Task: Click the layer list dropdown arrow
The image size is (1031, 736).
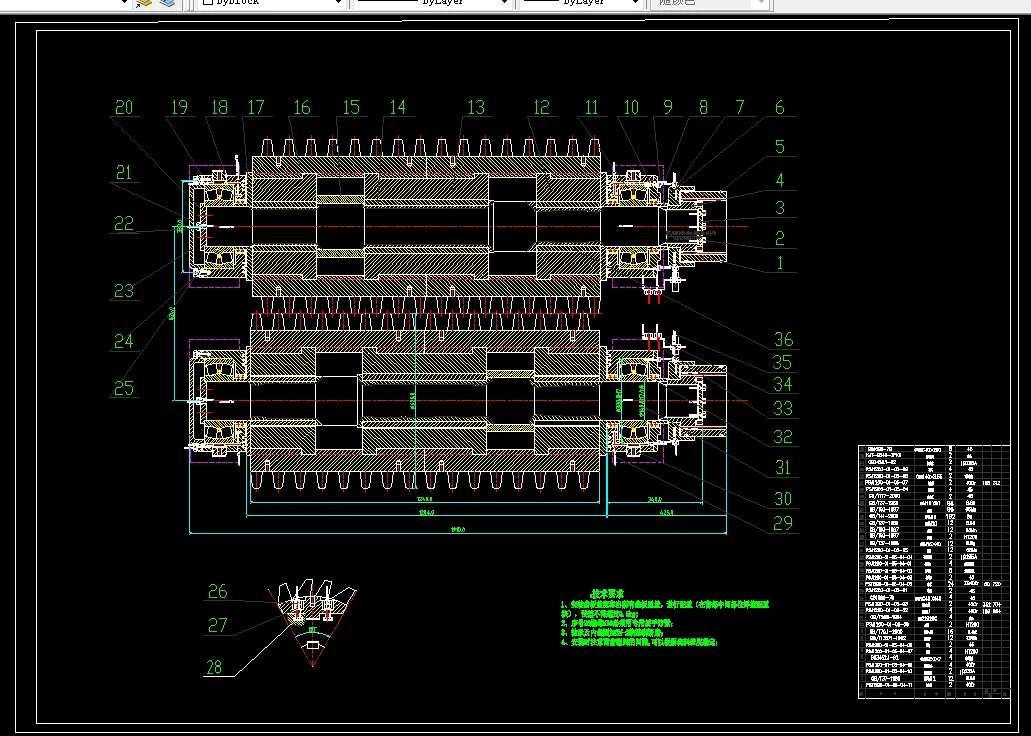Action: point(124,4)
